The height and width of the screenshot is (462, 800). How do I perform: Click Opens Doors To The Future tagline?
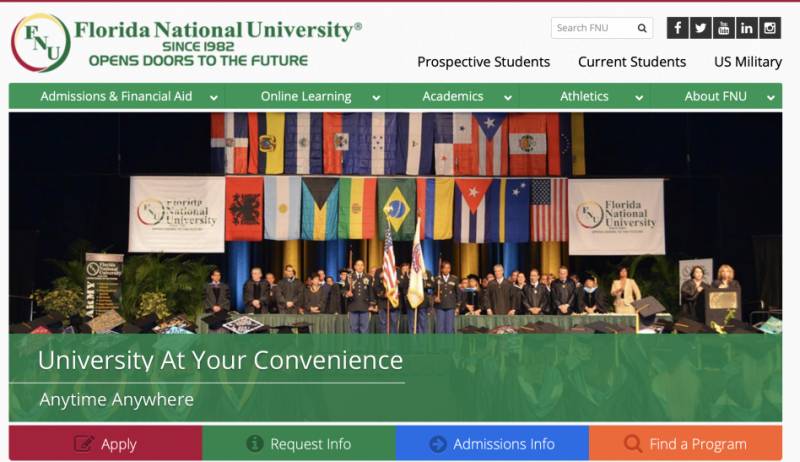[x=198, y=61]
